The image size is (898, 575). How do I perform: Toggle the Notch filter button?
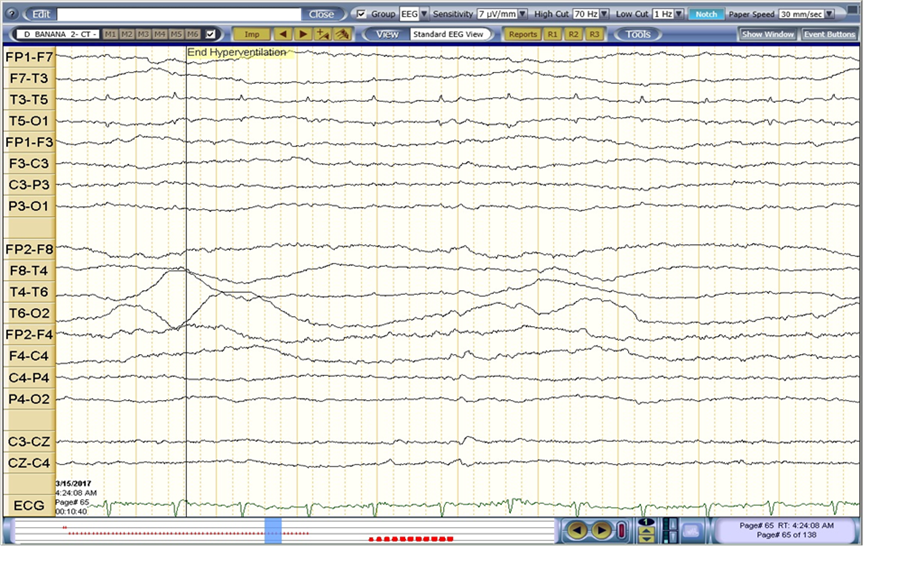pyautogui.click(x=706, y=14)
